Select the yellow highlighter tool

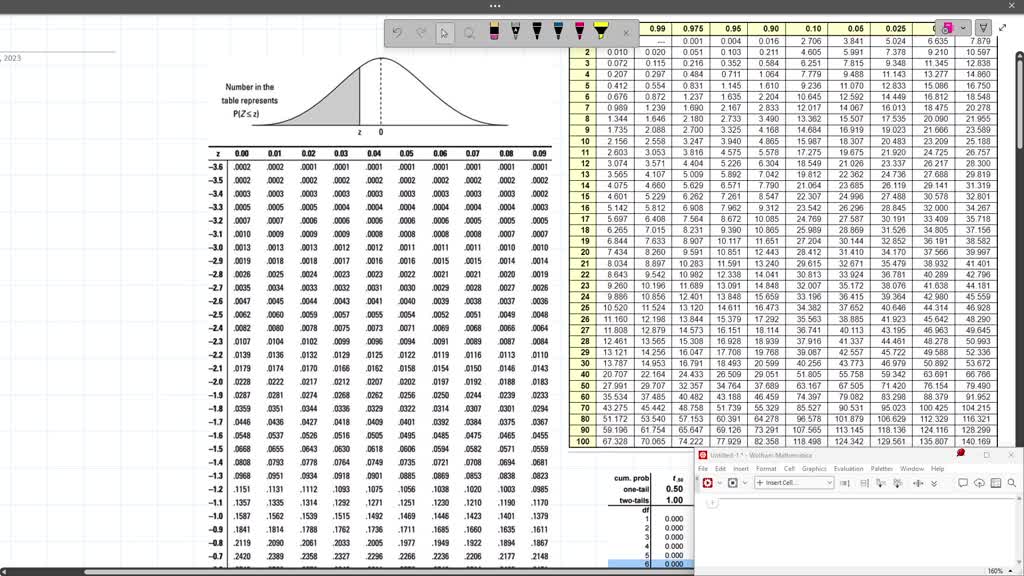[602, 31]
